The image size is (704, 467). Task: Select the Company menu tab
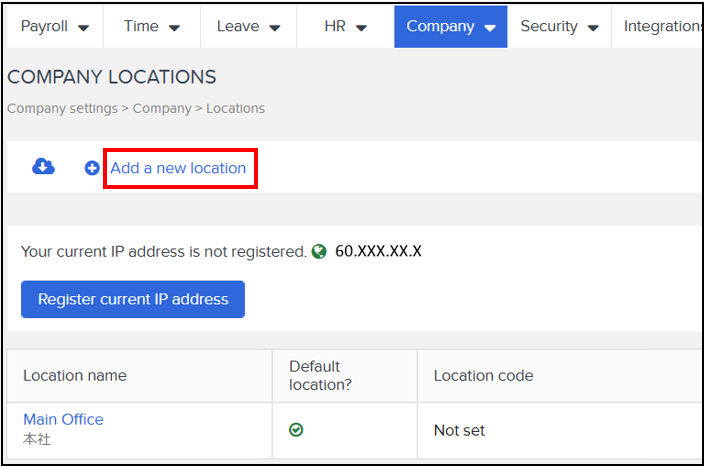(451, 26)
